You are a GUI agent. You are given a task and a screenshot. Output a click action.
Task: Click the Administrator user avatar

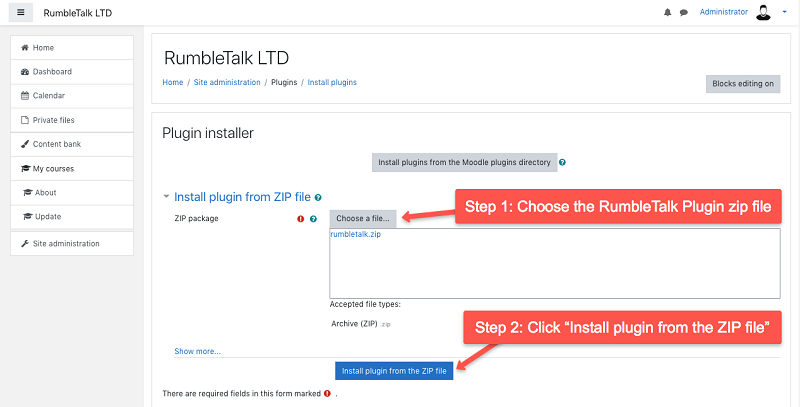764,12
